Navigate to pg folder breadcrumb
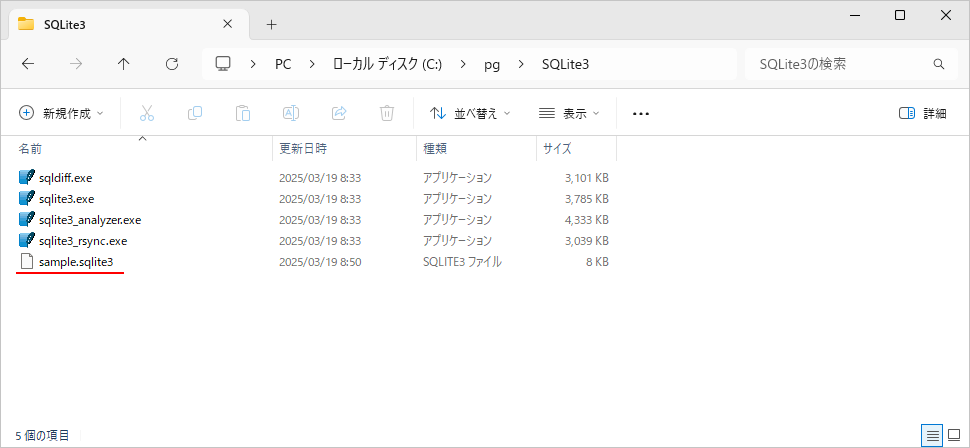This screenshot has height=448, width=970. pos(492,65)
